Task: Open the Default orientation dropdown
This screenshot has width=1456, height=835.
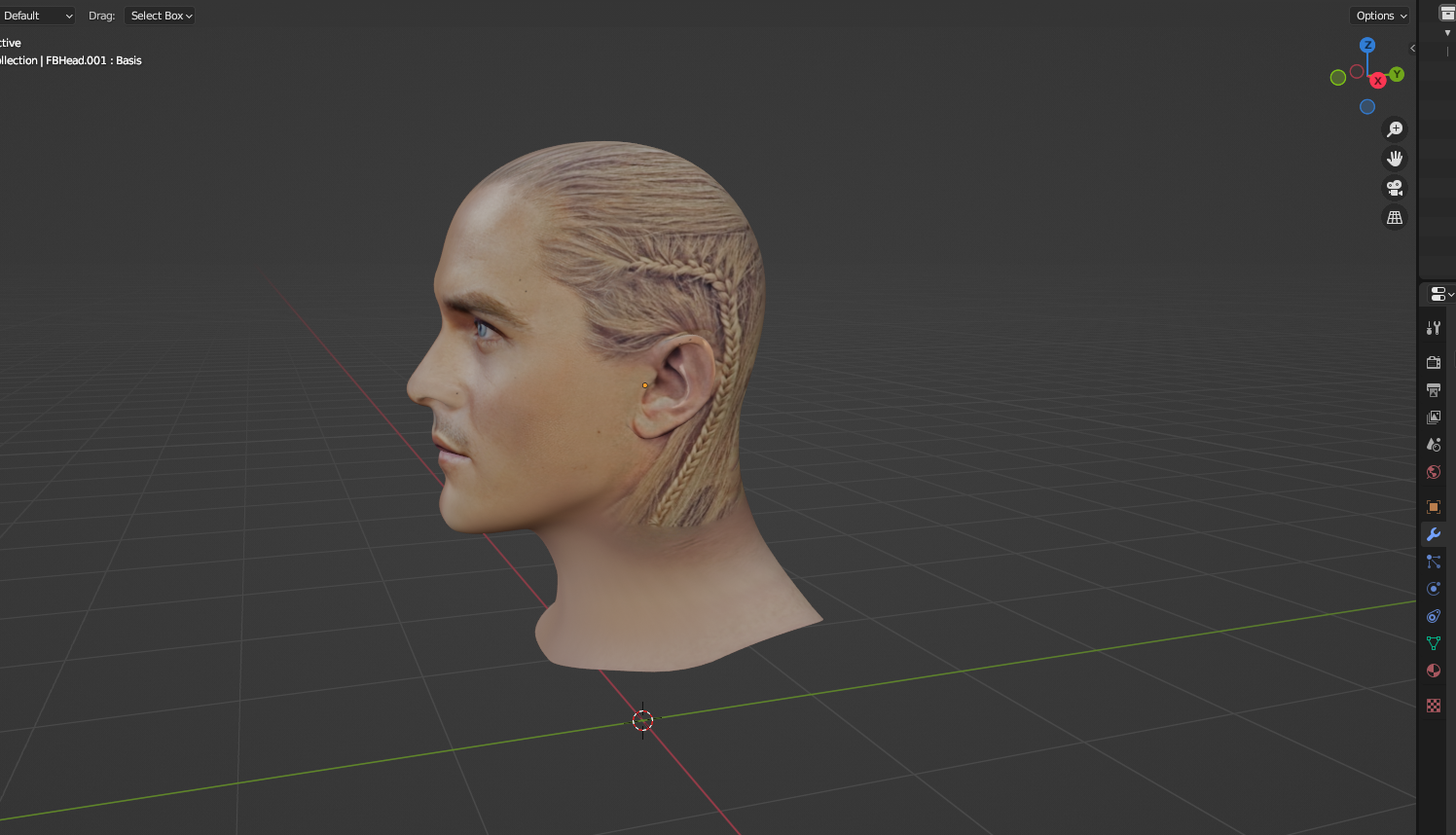Action: click(x=37, y=16)
